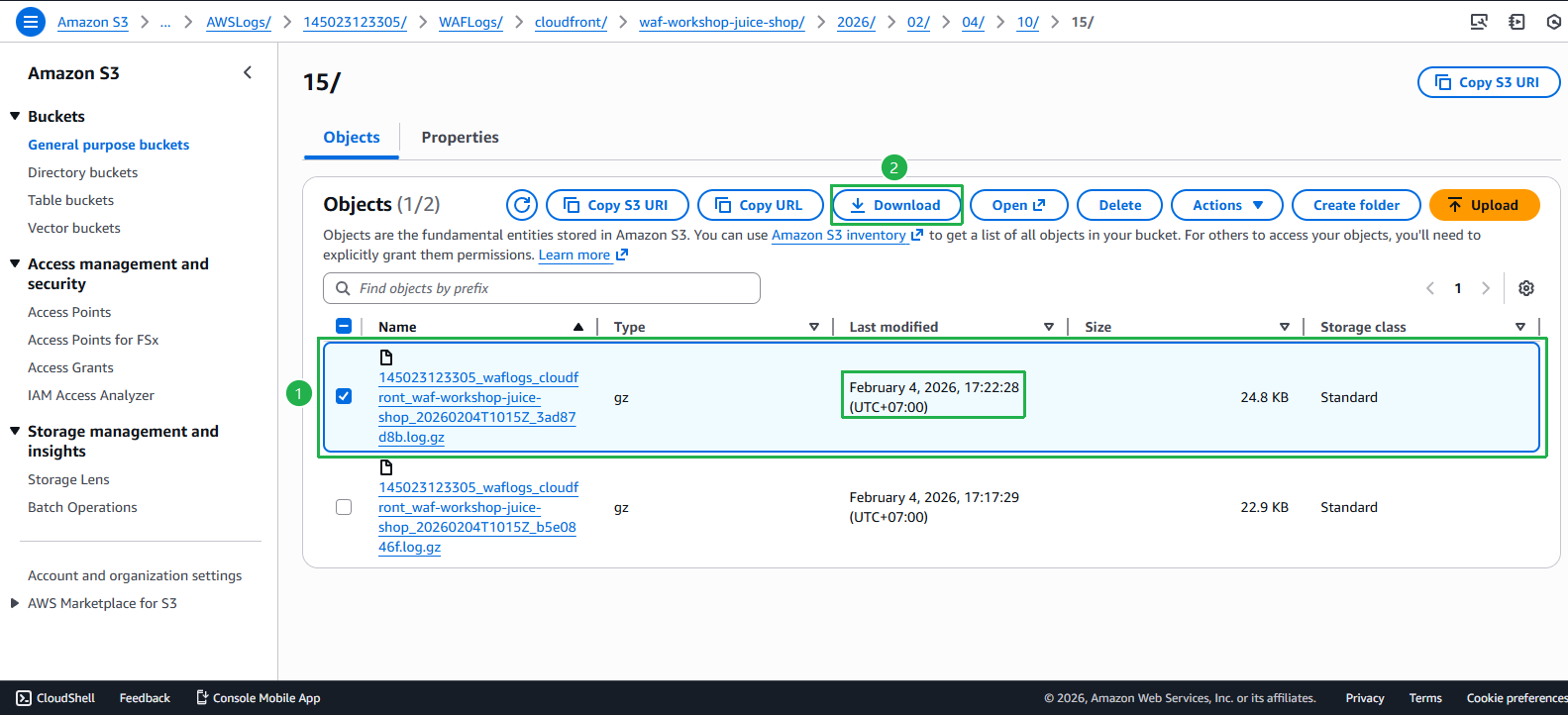1568x715 pixels.
Task: Collapse Storage management and insights section
Action: coord(15,431)
